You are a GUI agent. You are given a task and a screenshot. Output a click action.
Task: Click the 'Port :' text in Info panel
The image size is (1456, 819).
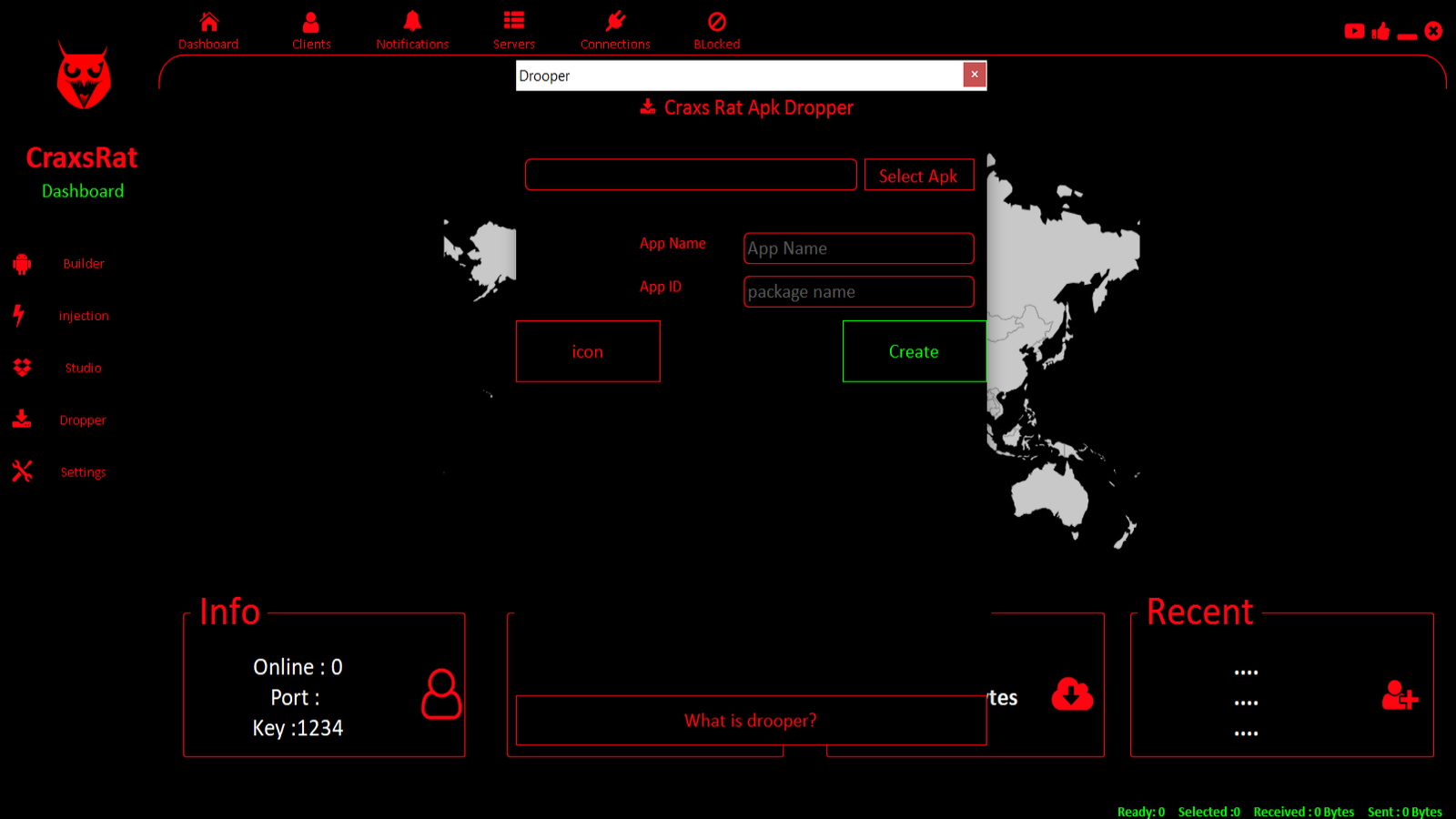click(x=295, y=698)
